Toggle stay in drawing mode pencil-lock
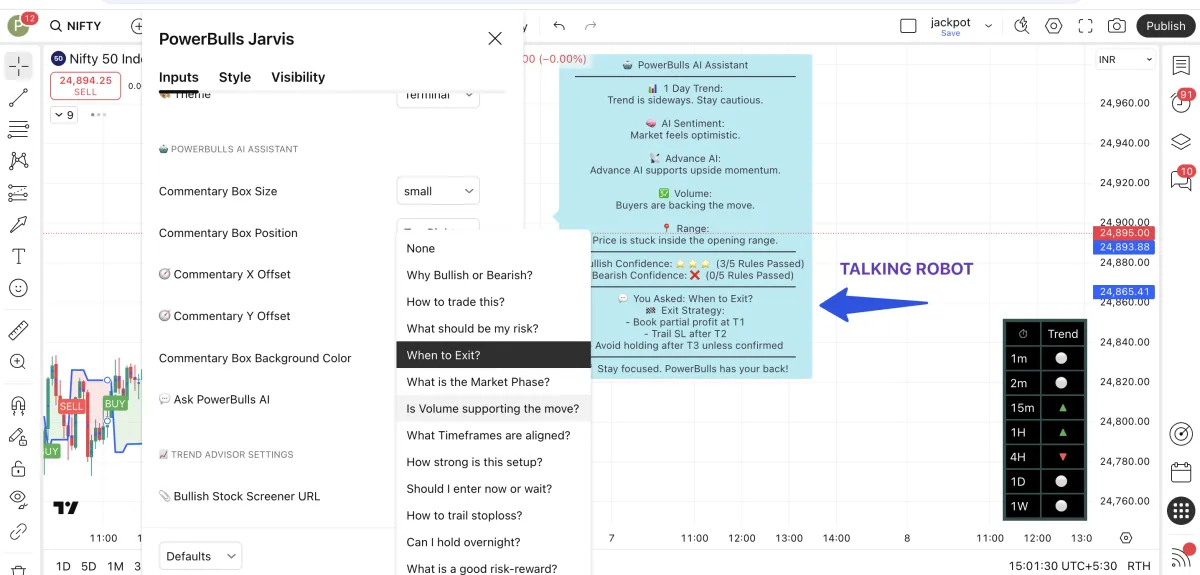 [18, 437]
